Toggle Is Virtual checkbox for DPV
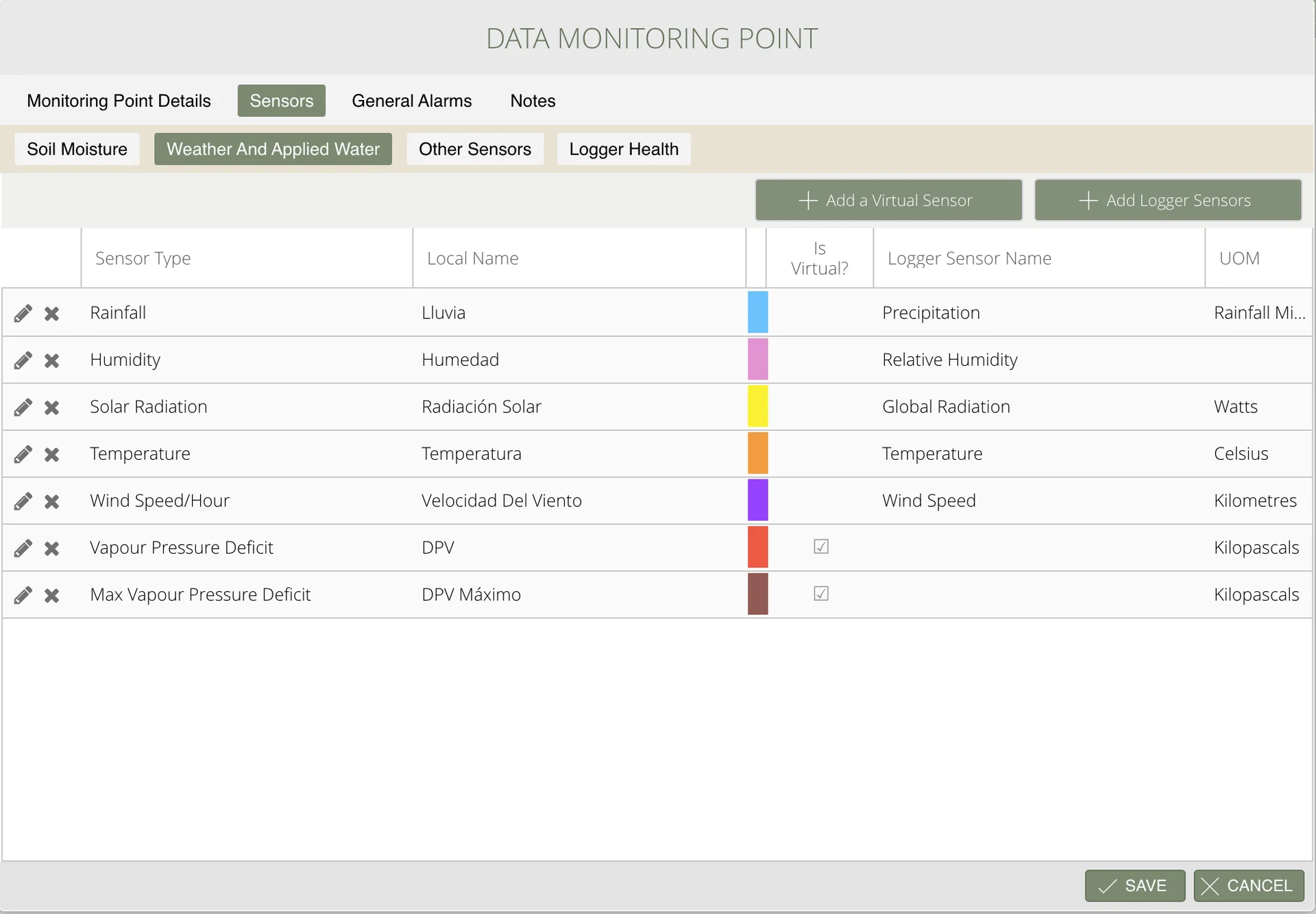This screenshot has height=914, width=1316. (x=821, y=547)
